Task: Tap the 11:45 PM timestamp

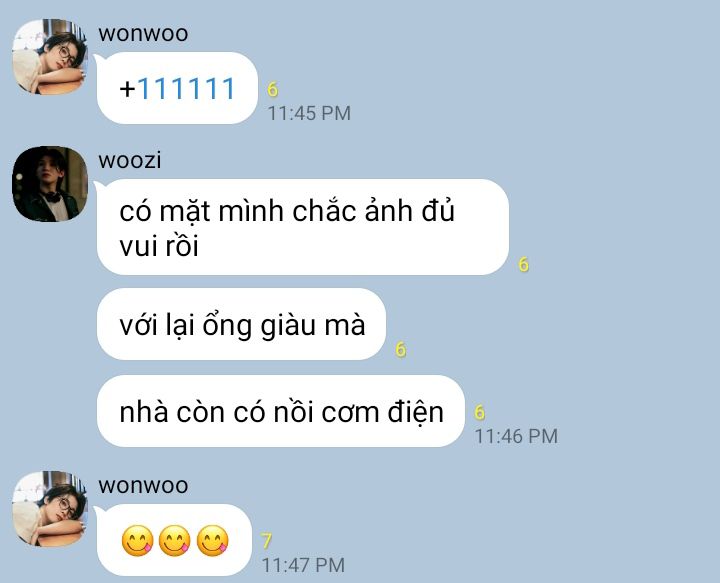Action: pyautogui.click(x=309, y=113)
